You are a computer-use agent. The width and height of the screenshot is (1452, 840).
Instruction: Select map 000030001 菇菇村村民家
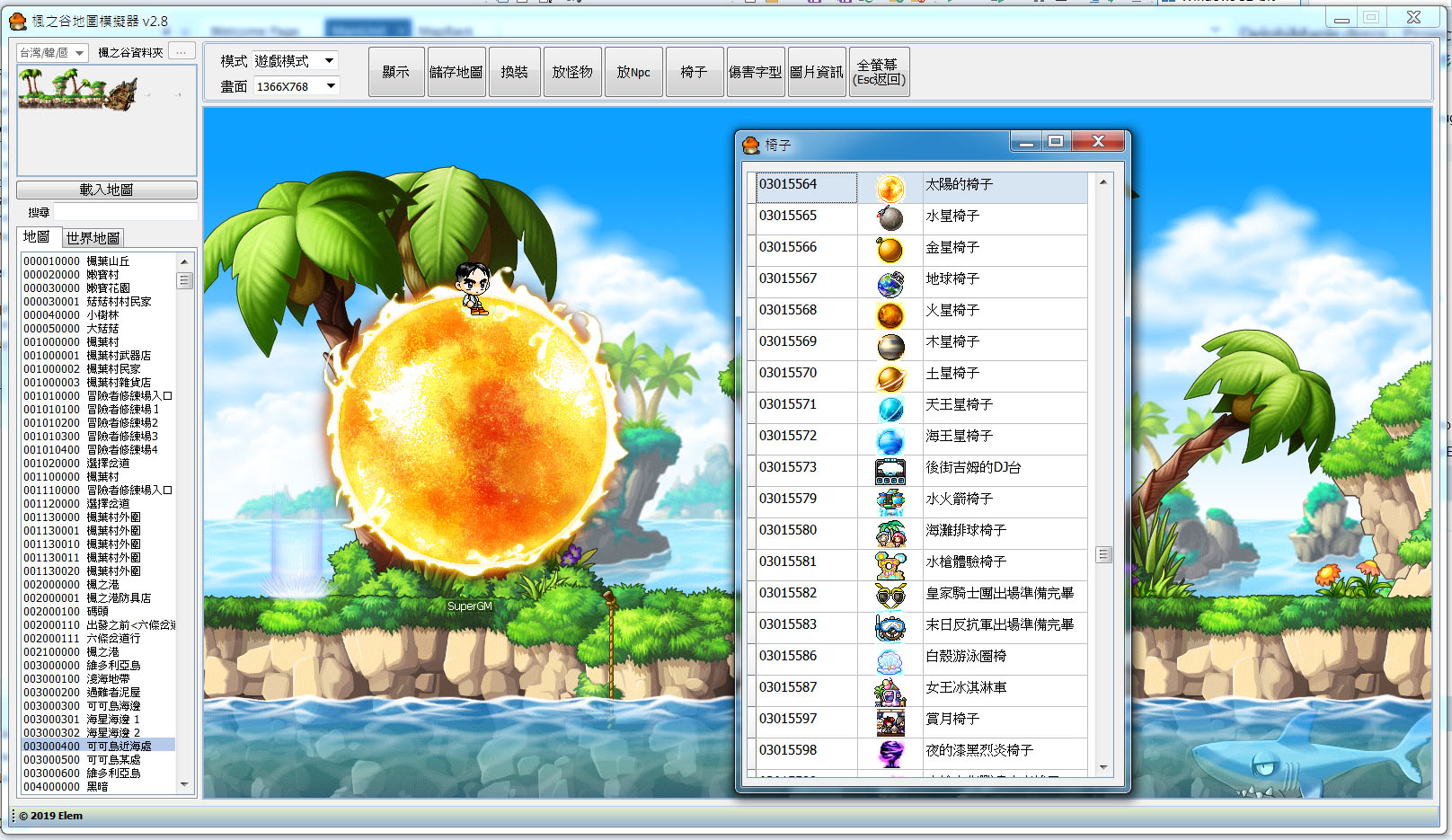[x=99, y=302]
